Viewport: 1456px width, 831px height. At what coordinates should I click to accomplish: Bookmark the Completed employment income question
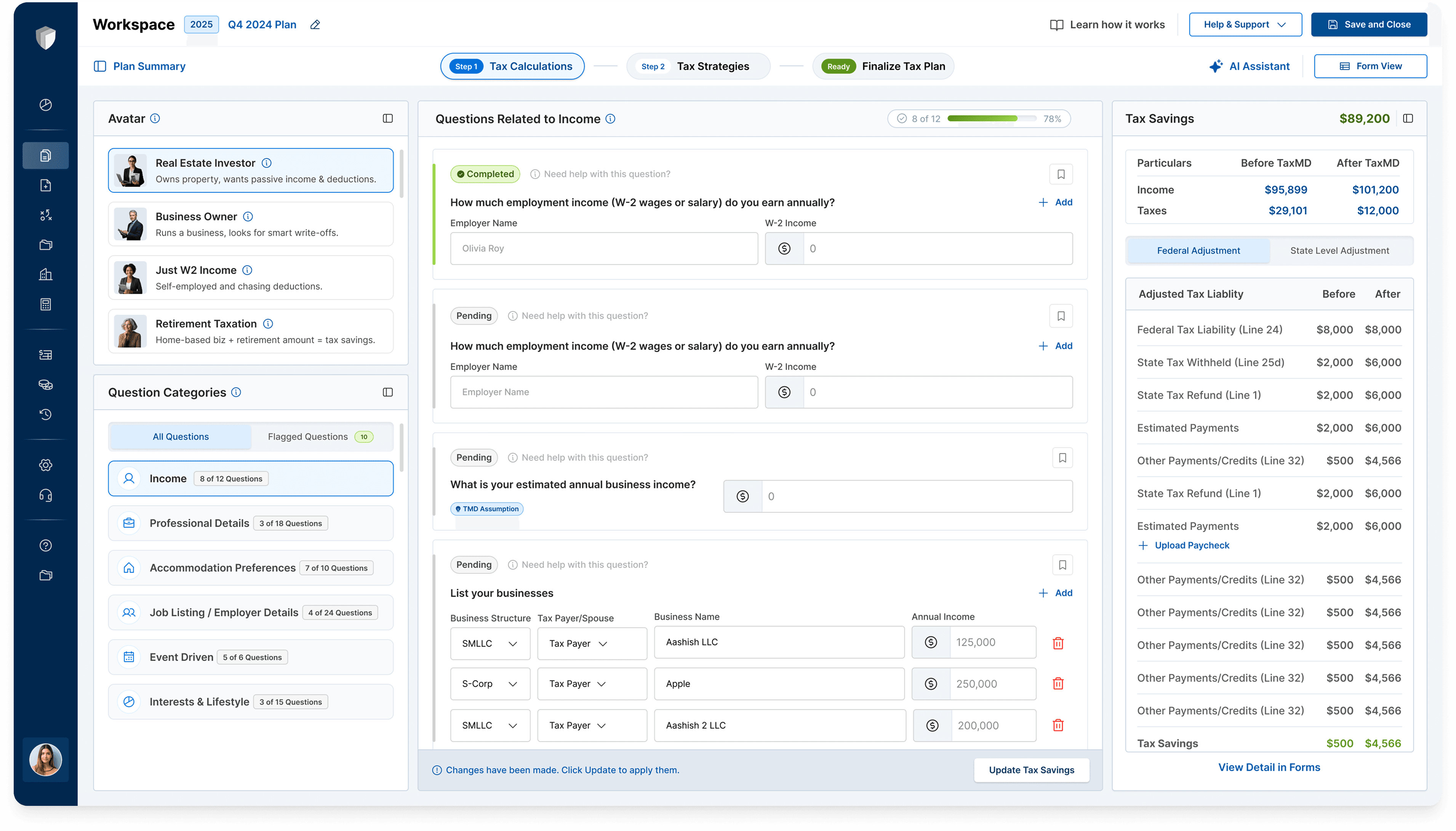pyautogui.click(x=1061, y=174)
